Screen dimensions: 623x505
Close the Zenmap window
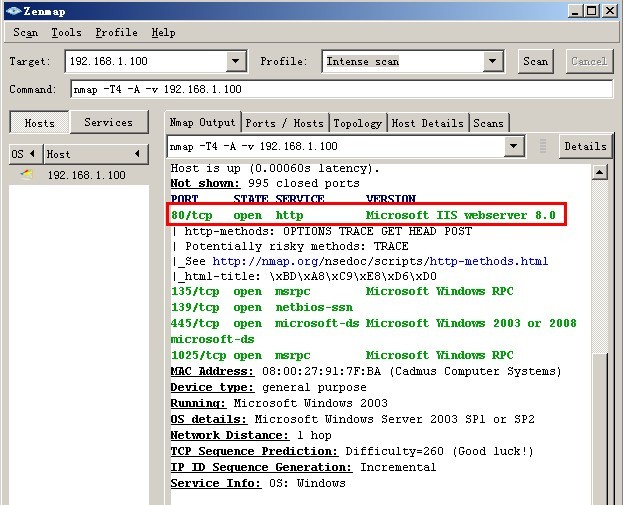pos(610,11)
